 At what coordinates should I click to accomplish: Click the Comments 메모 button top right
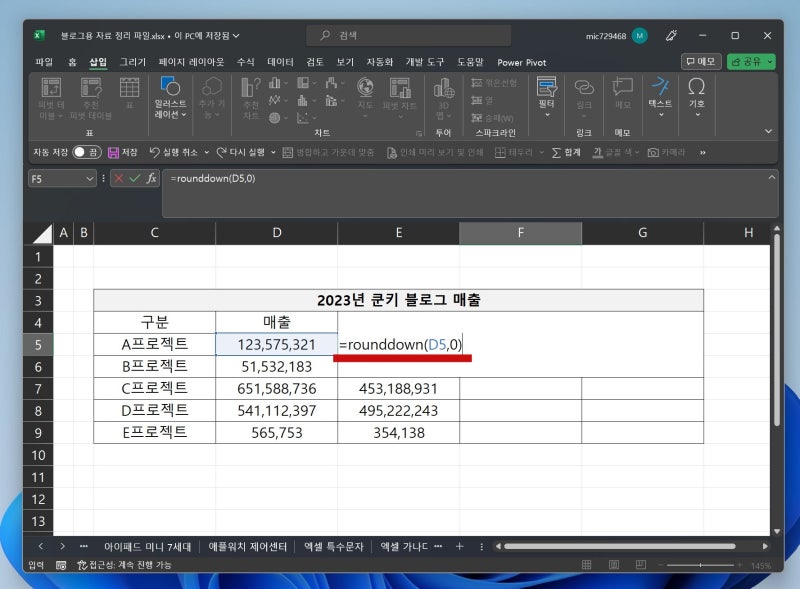pyautogui.click(x=701, y=62)
